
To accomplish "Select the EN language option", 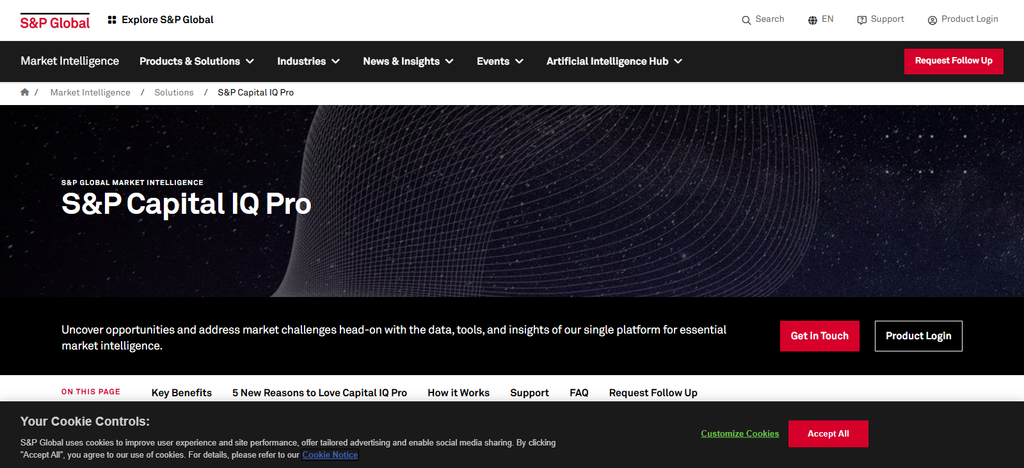I will pyautogui.click(x=827, y=19).
